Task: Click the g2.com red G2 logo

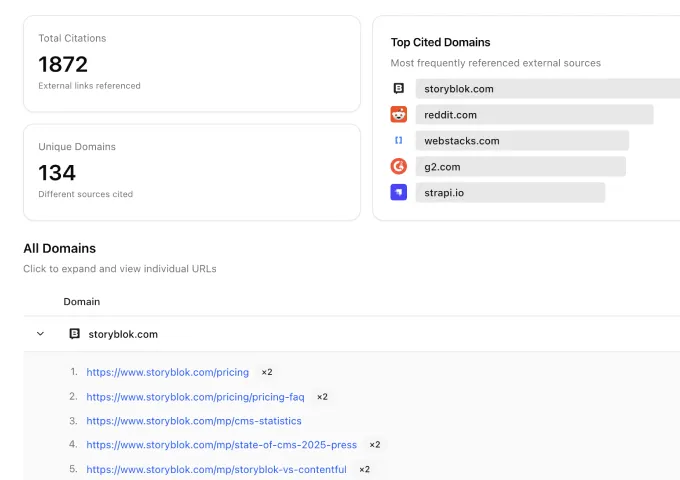Action: point(399,167)
